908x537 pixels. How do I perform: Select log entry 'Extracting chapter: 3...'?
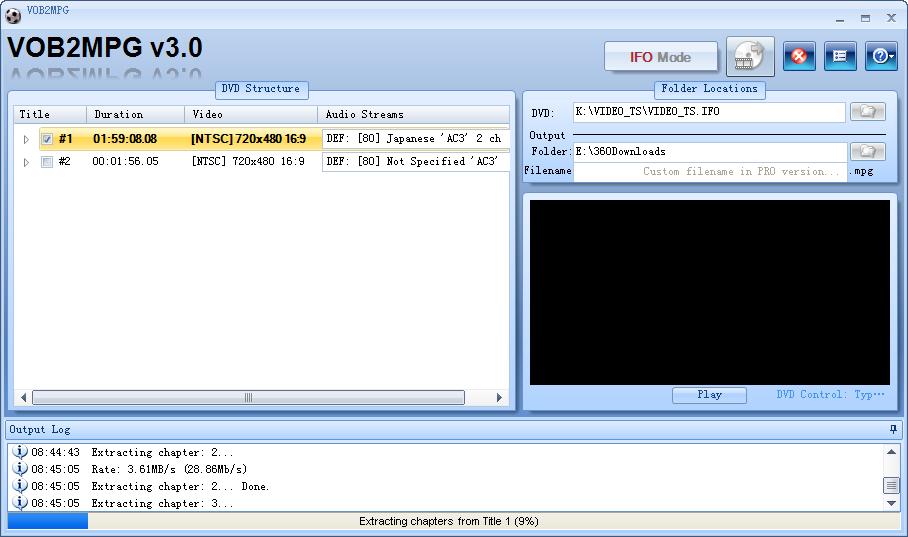162,503
